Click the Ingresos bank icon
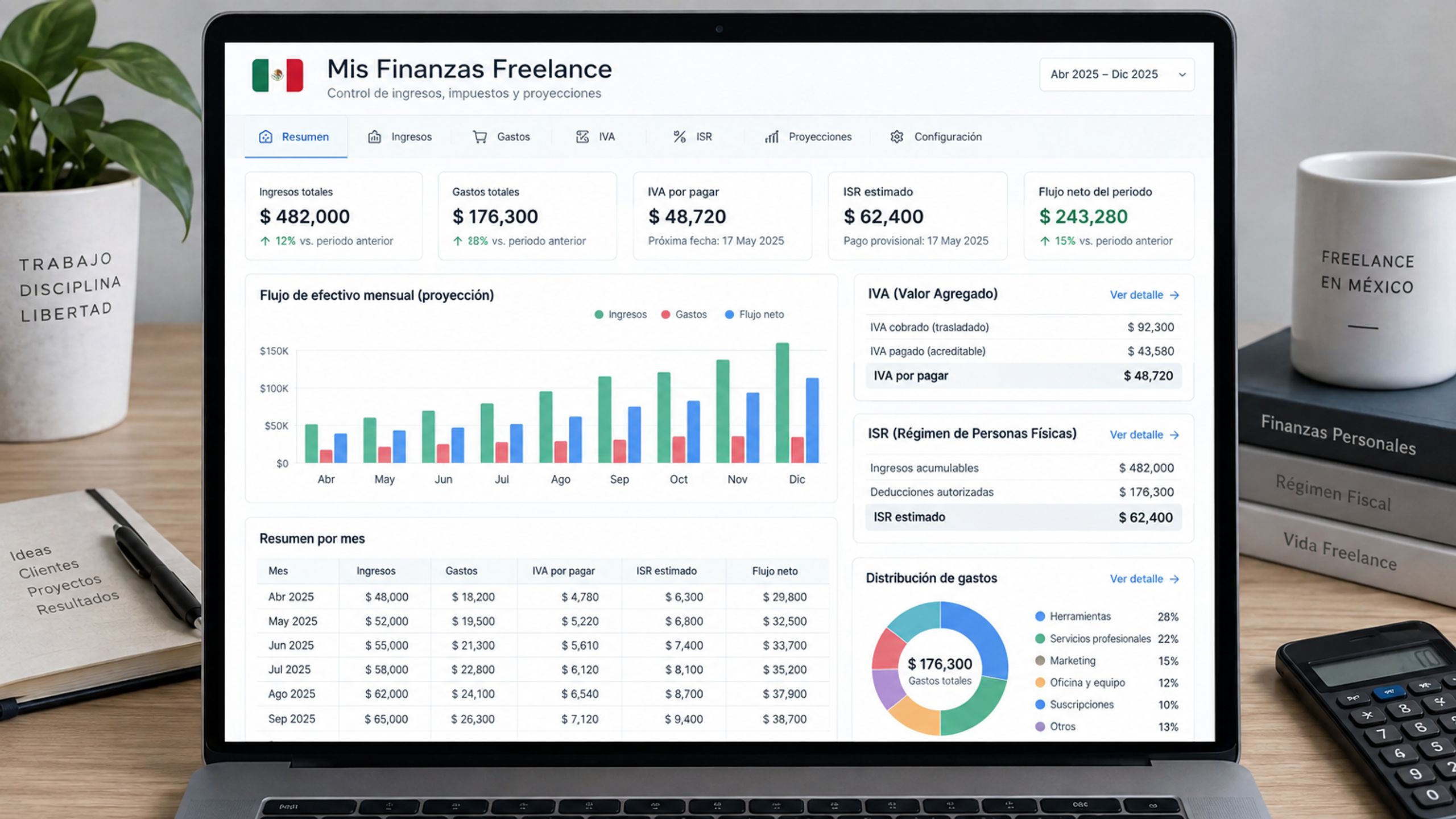Viewport: 1456px width, 819px height. pyautogui.click(x=374, y=136)
